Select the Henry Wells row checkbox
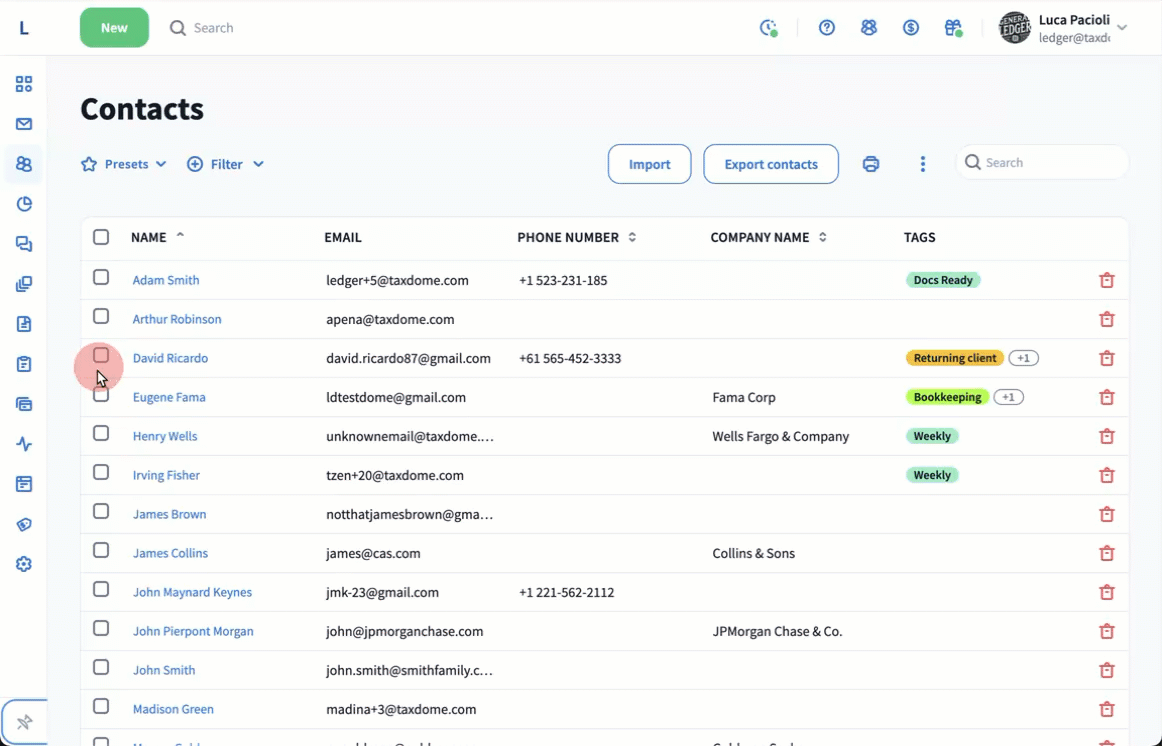This screenshot has width=1162, height=746. click(x=101, y=434)
